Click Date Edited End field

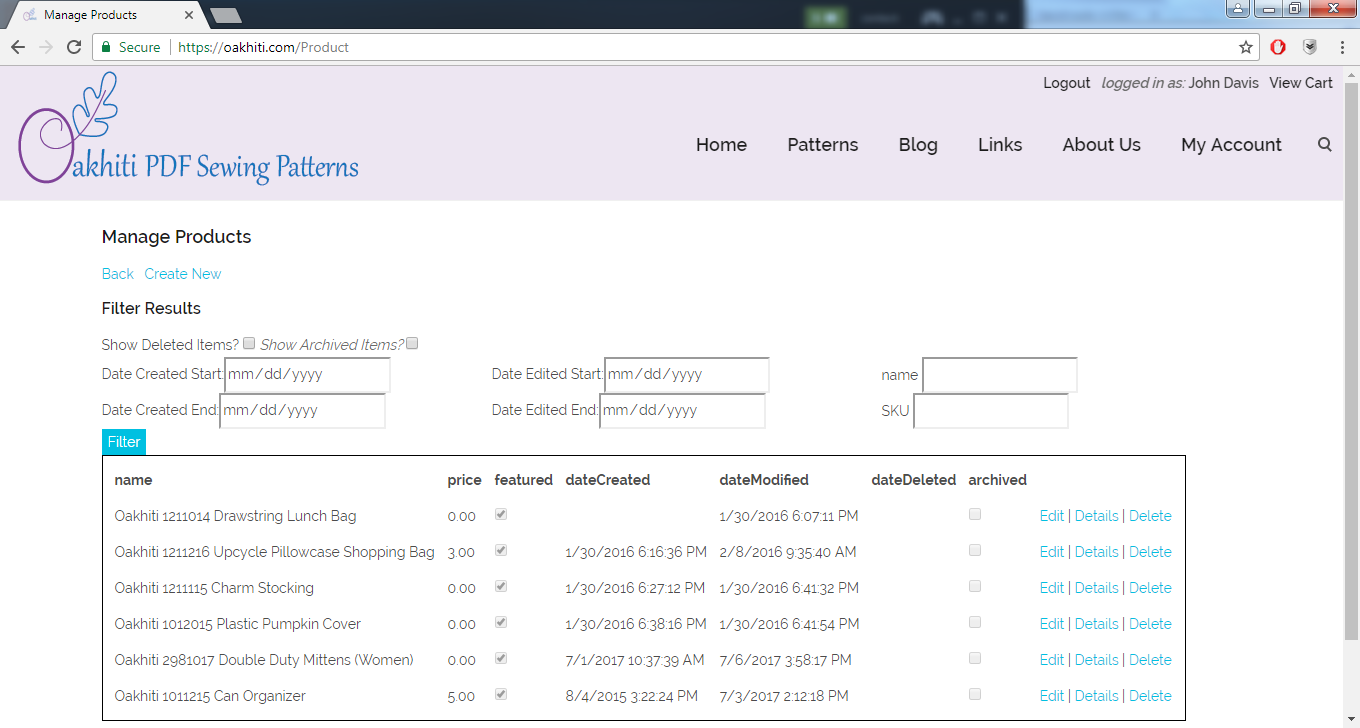682,410
